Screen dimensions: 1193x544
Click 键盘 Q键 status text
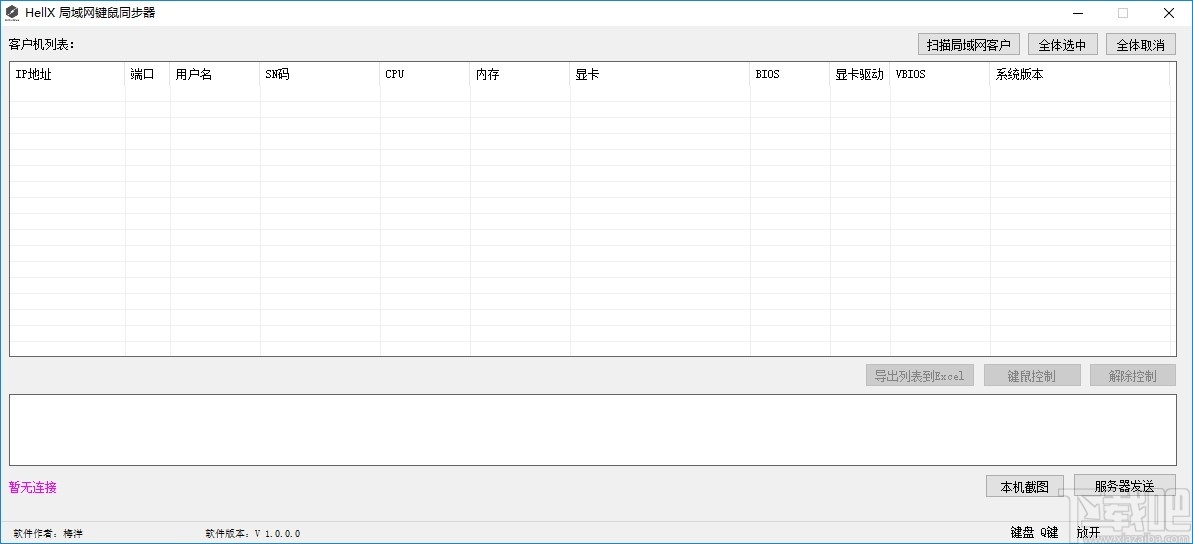click(x=1034, y=533)
